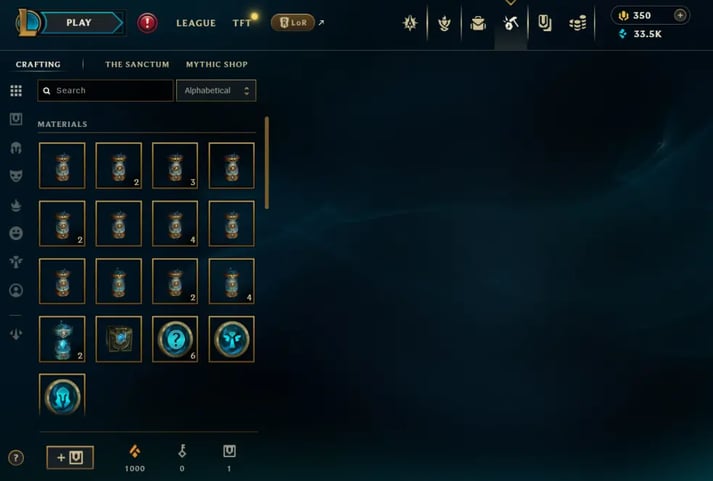This screenshot has width=713, height=481.
Task: Click the loot Search field
Action: click(105, 90)
